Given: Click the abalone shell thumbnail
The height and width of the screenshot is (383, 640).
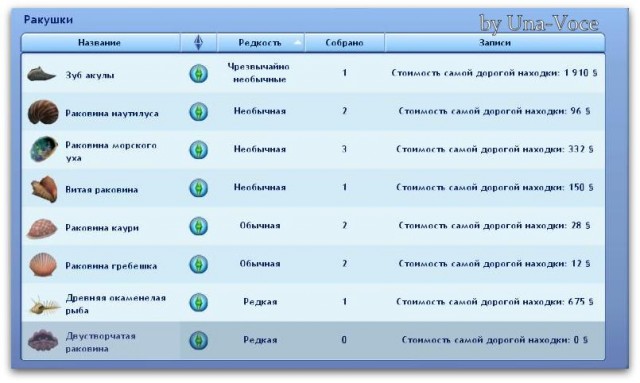Looking at the screenshot, I should coord(44,149).
